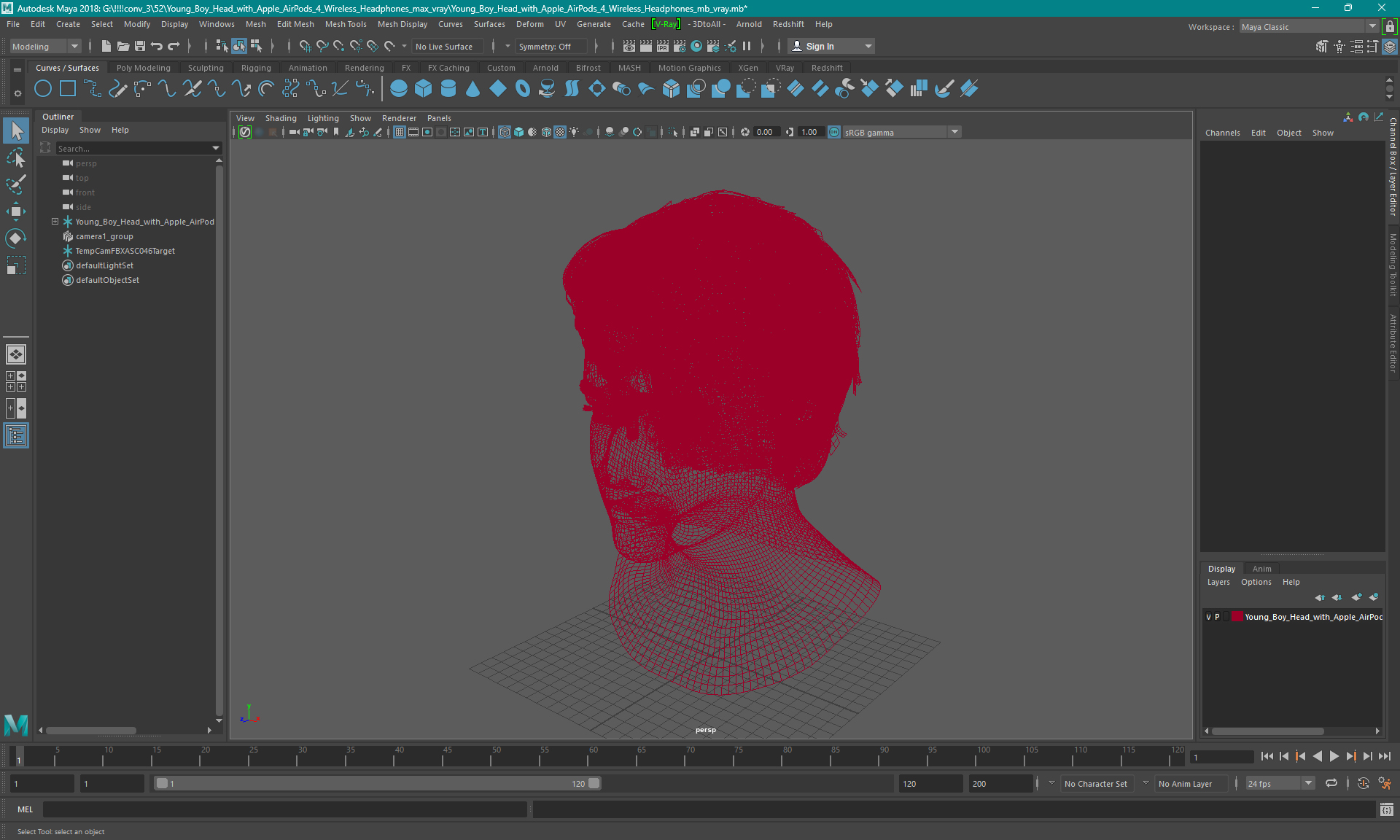Image resolution: width=1400 pixels, height=840 pixels.
Task: Click the time range slider bar
Action: pos(378,784)
